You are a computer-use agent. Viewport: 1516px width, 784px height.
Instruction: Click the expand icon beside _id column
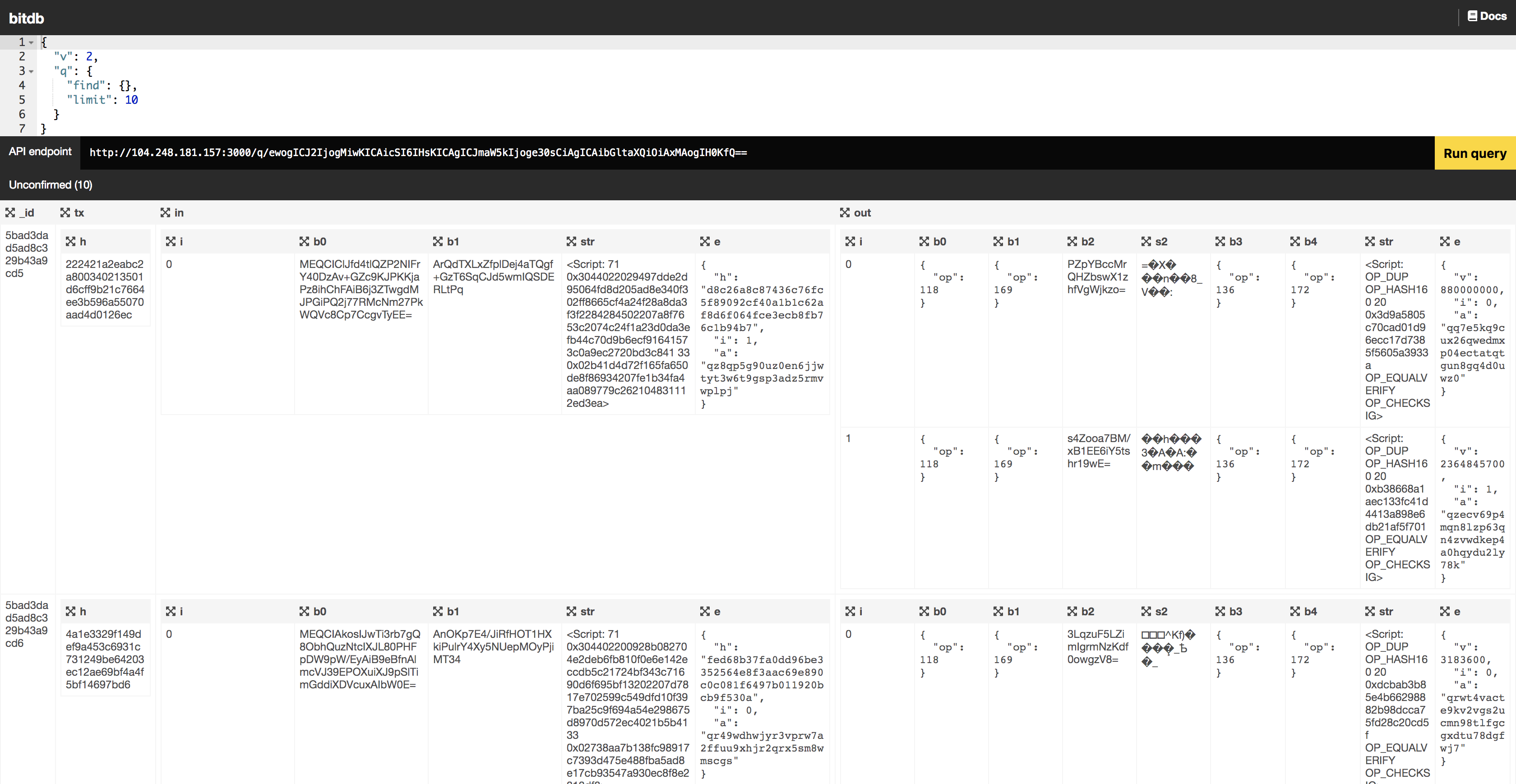point(10,212)
